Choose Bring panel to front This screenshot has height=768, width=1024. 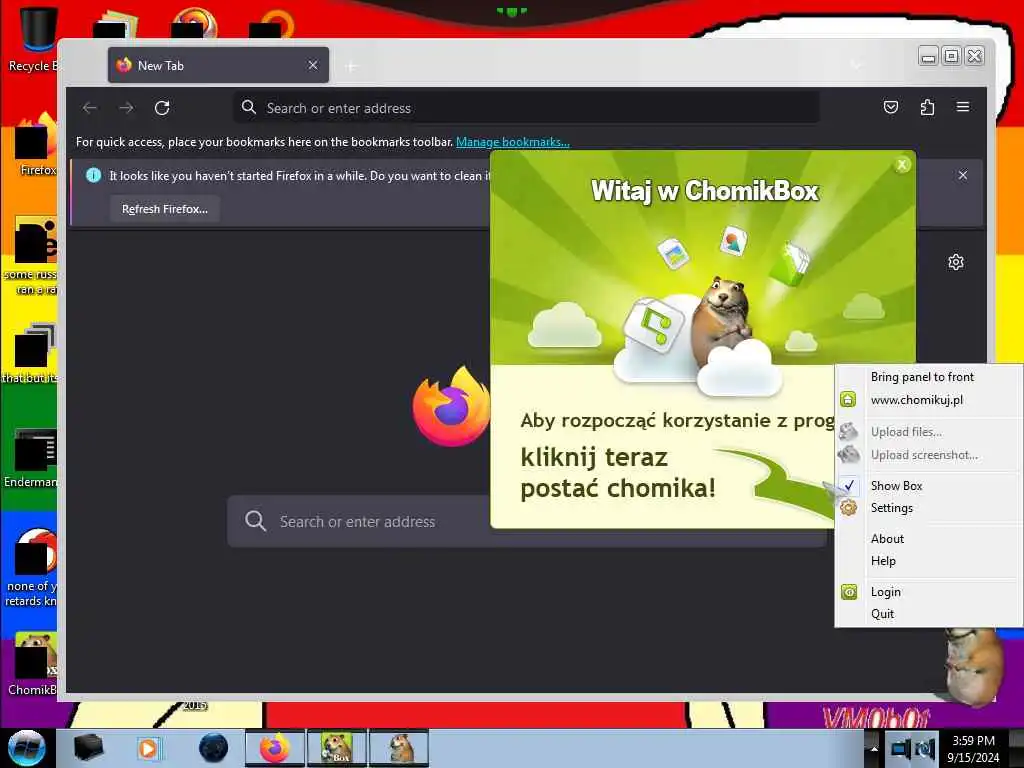pyautogui.click(x=922, y=377)
